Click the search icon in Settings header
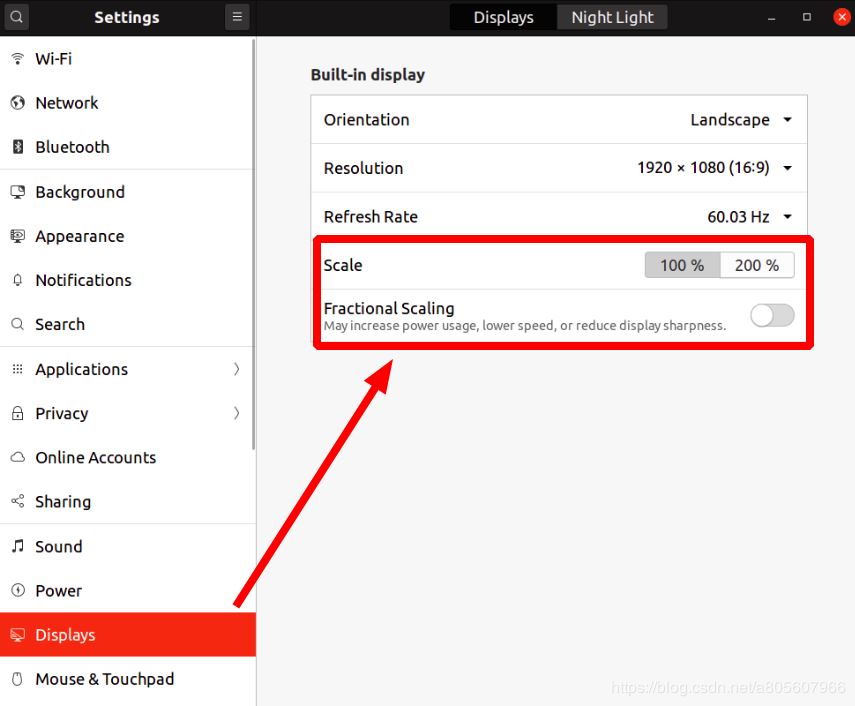Image resolution: width=855 pixels, height=706 pixels. (x=17, y=17)
